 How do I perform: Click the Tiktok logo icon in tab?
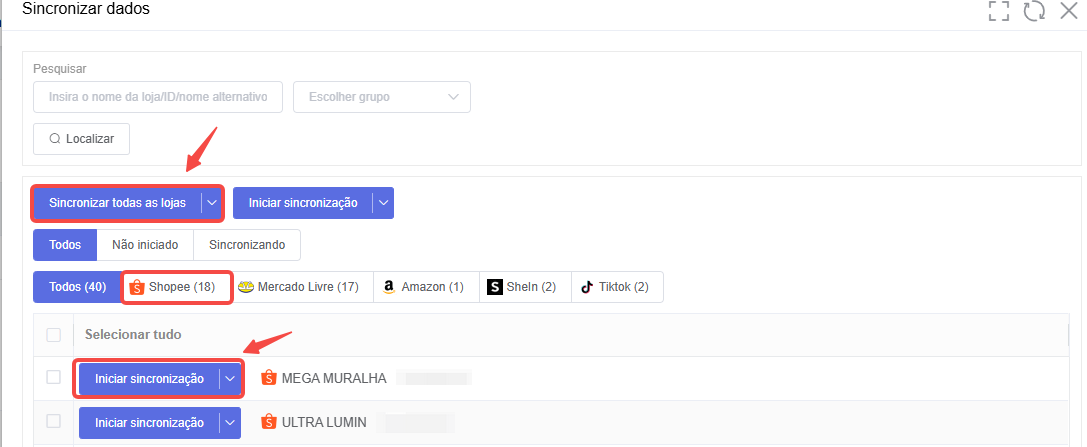click(587, 287)
